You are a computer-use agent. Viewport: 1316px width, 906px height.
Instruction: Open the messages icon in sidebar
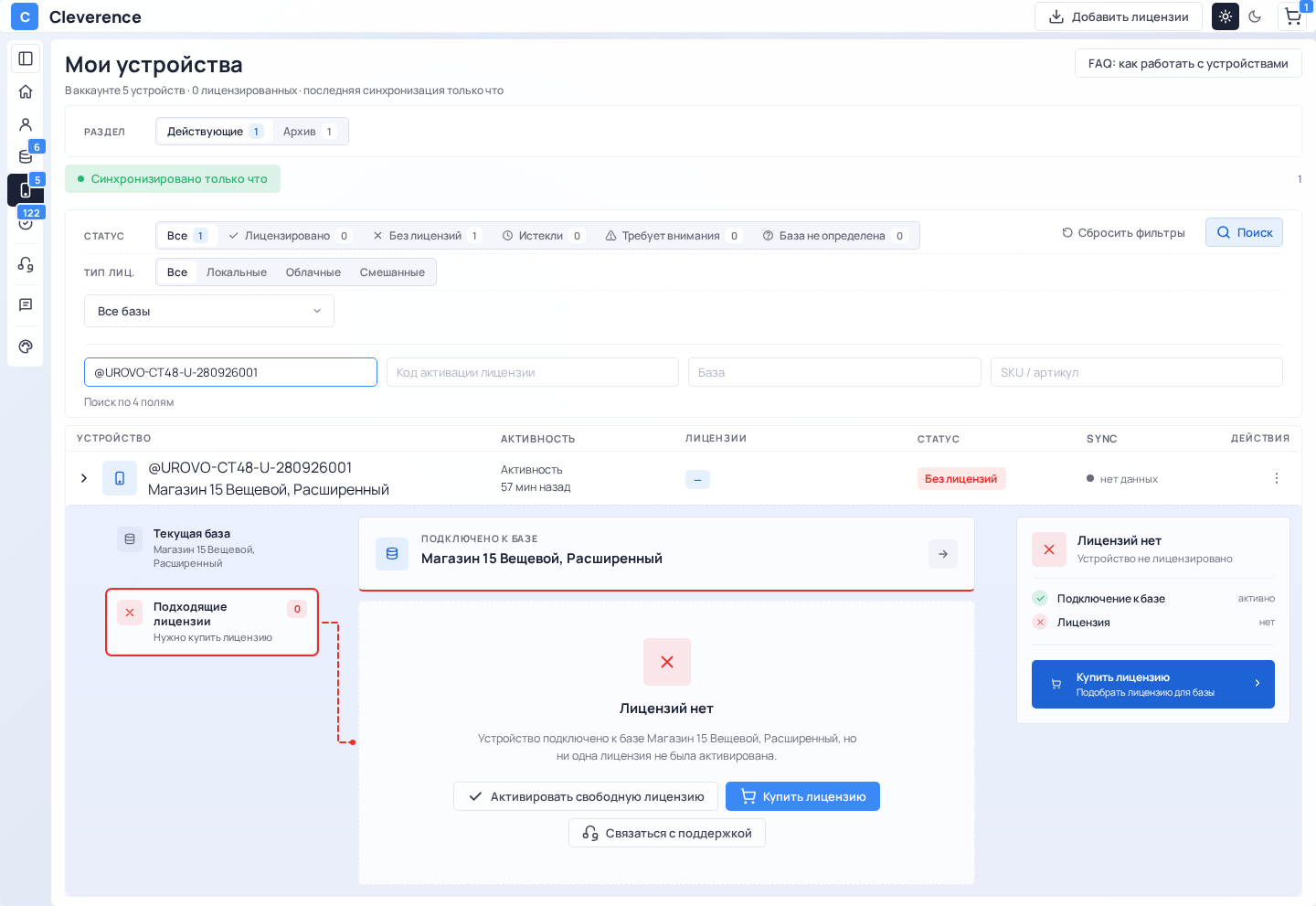26,304
